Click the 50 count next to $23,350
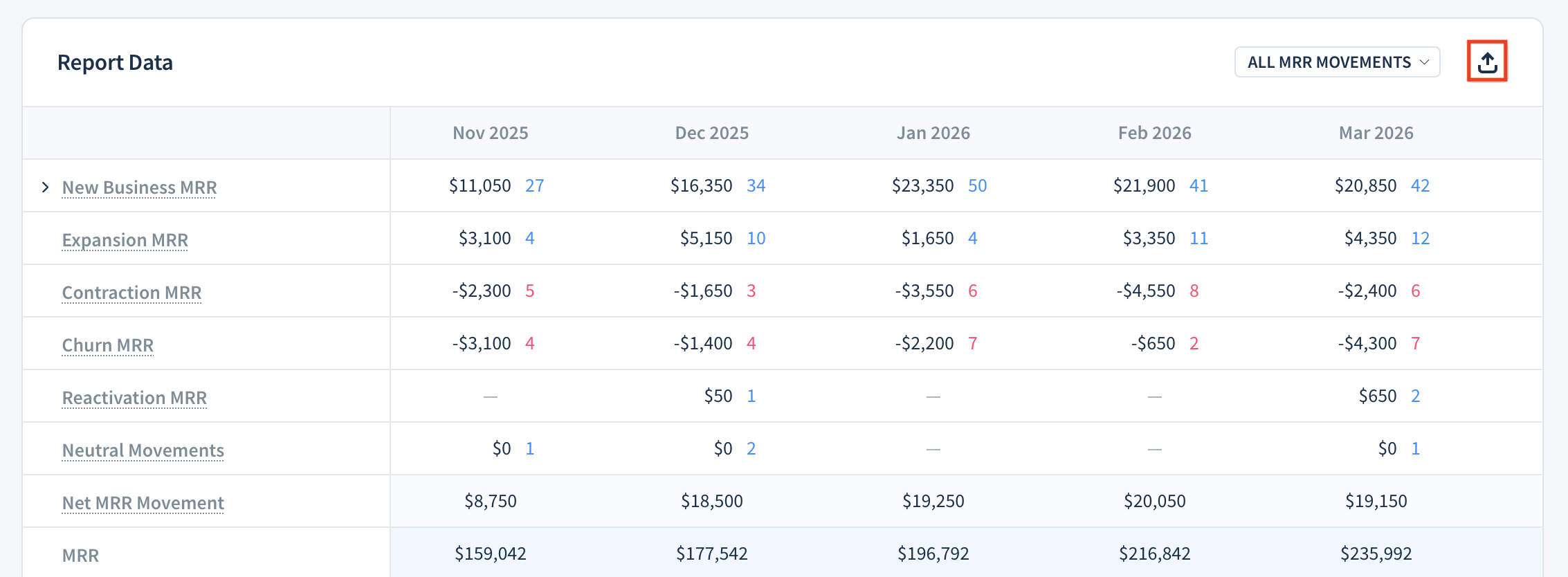This screenshot has width=1568, height=577. [x=978, y=185]
